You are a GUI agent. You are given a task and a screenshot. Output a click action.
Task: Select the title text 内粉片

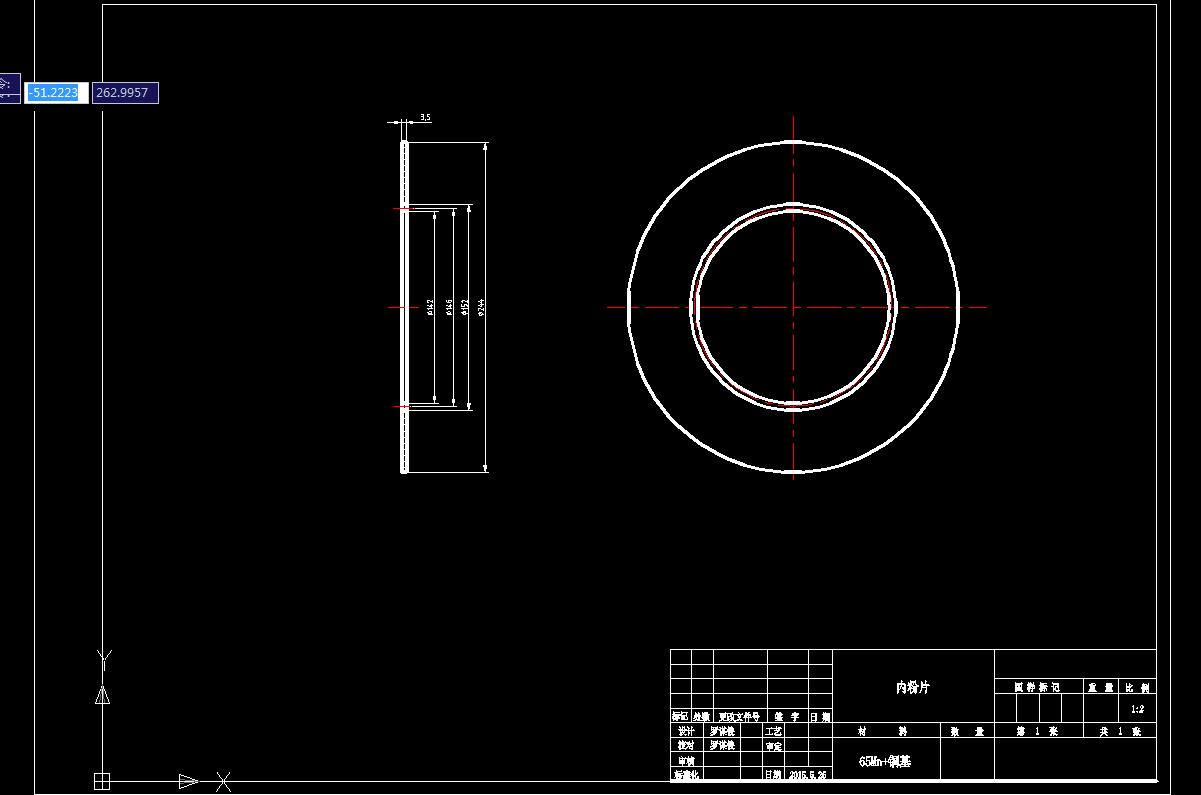click(x=912, y=688)
